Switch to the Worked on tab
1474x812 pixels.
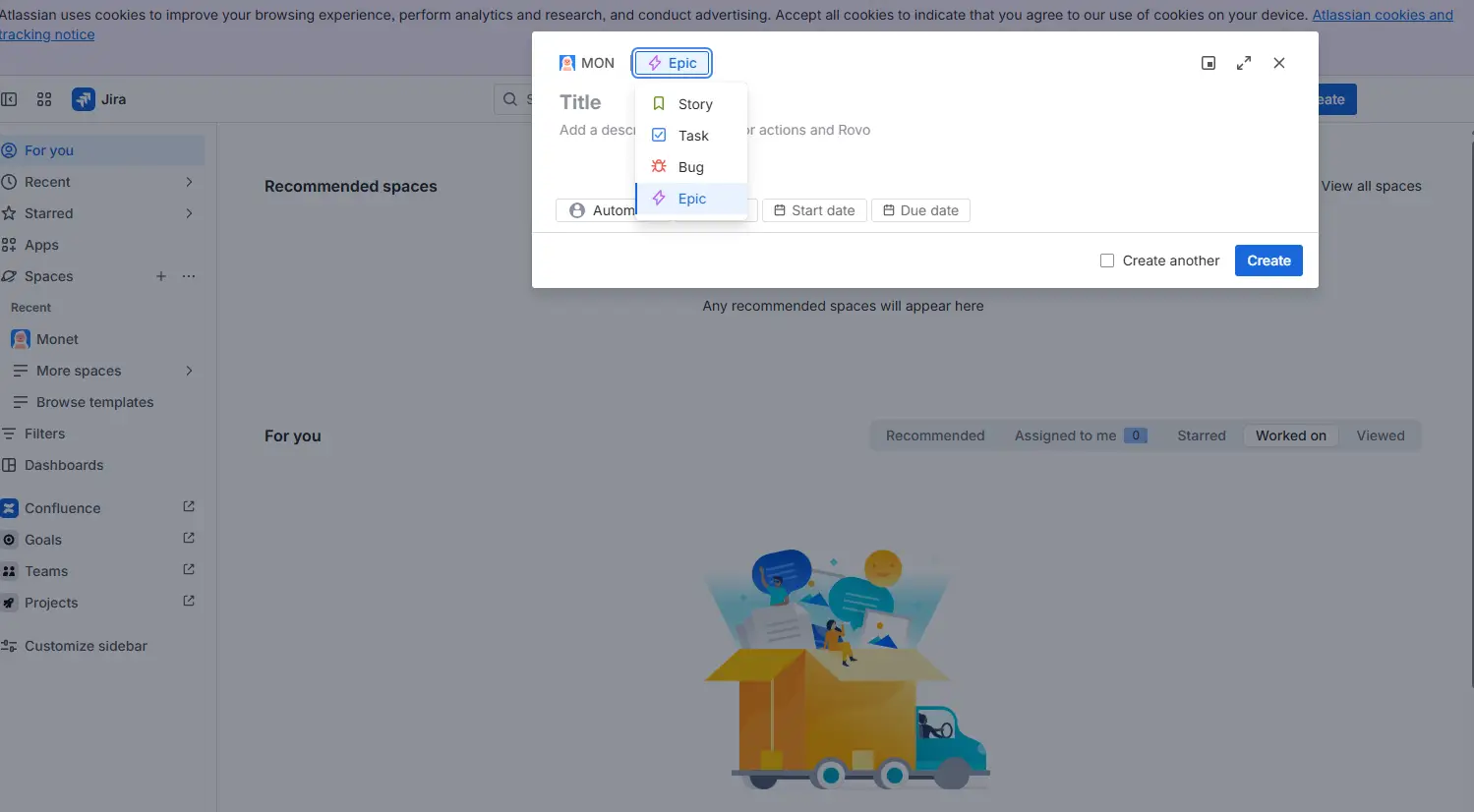(x=1291, y=435)
